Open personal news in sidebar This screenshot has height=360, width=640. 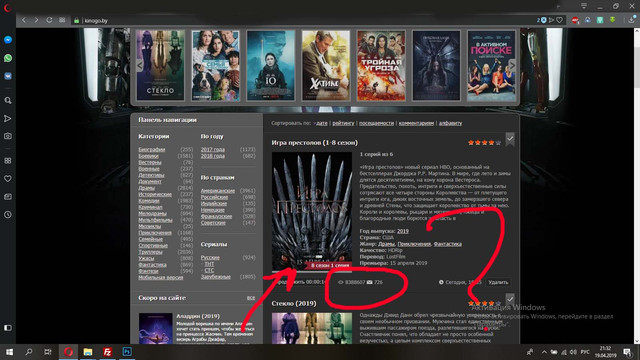click(8, 197)
